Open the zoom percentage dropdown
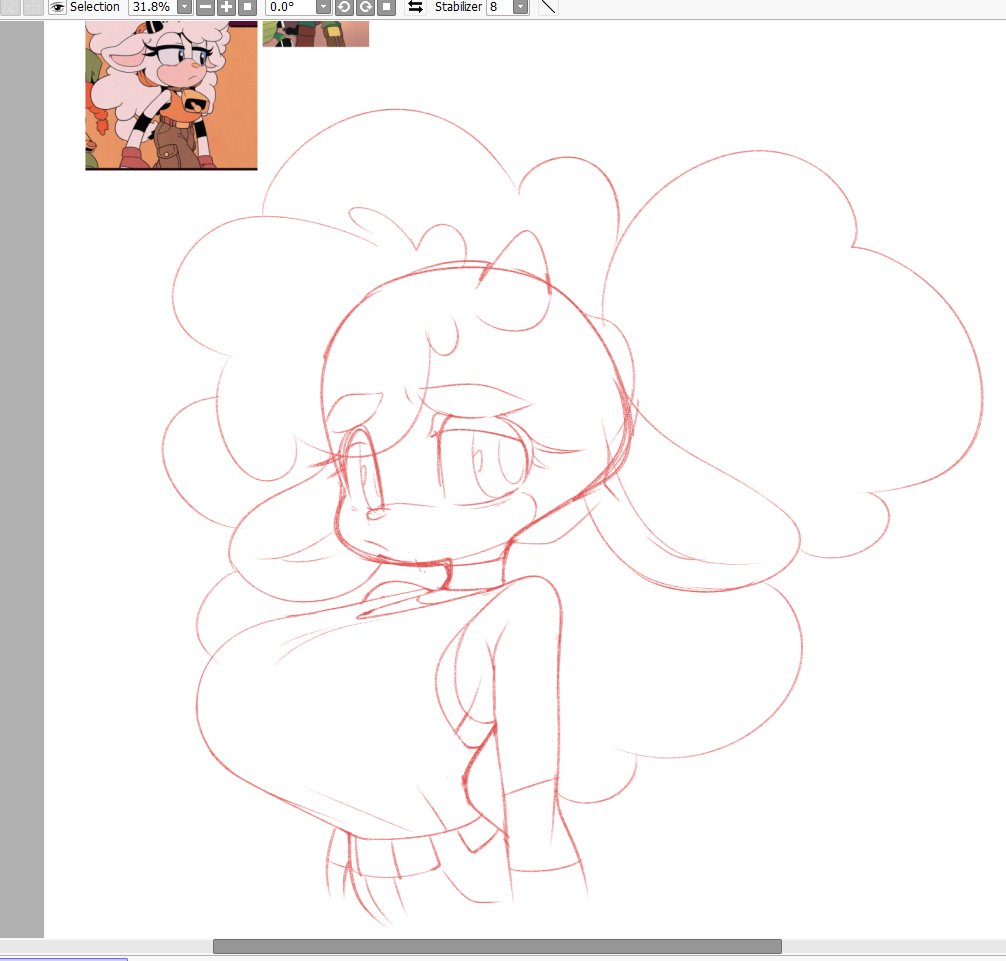This screenshot has width=1006, height=961. coord(184,7)
